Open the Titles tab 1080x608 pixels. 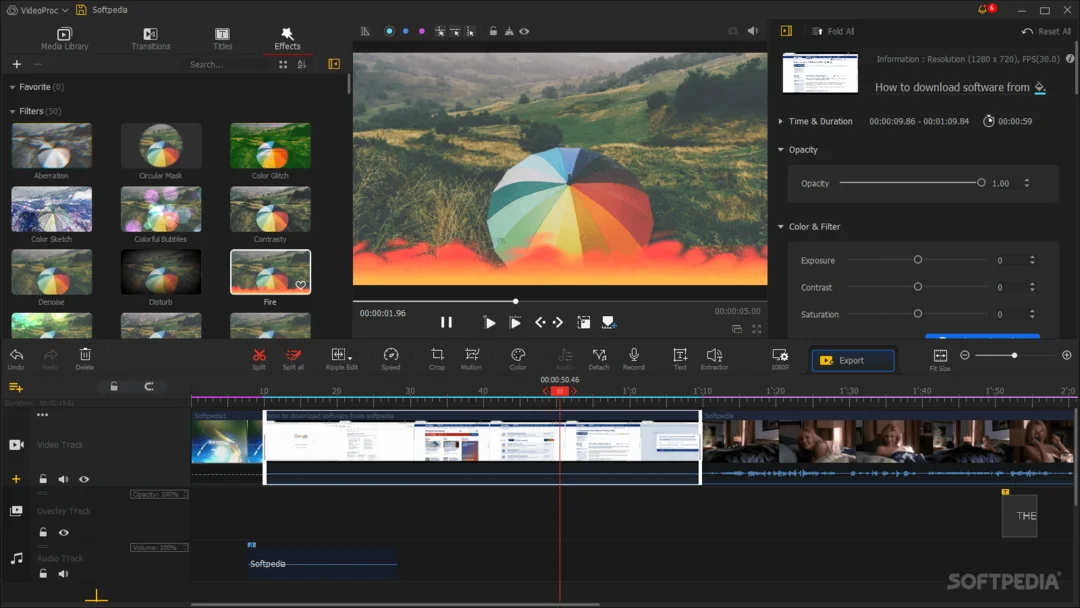coord(222,39)
